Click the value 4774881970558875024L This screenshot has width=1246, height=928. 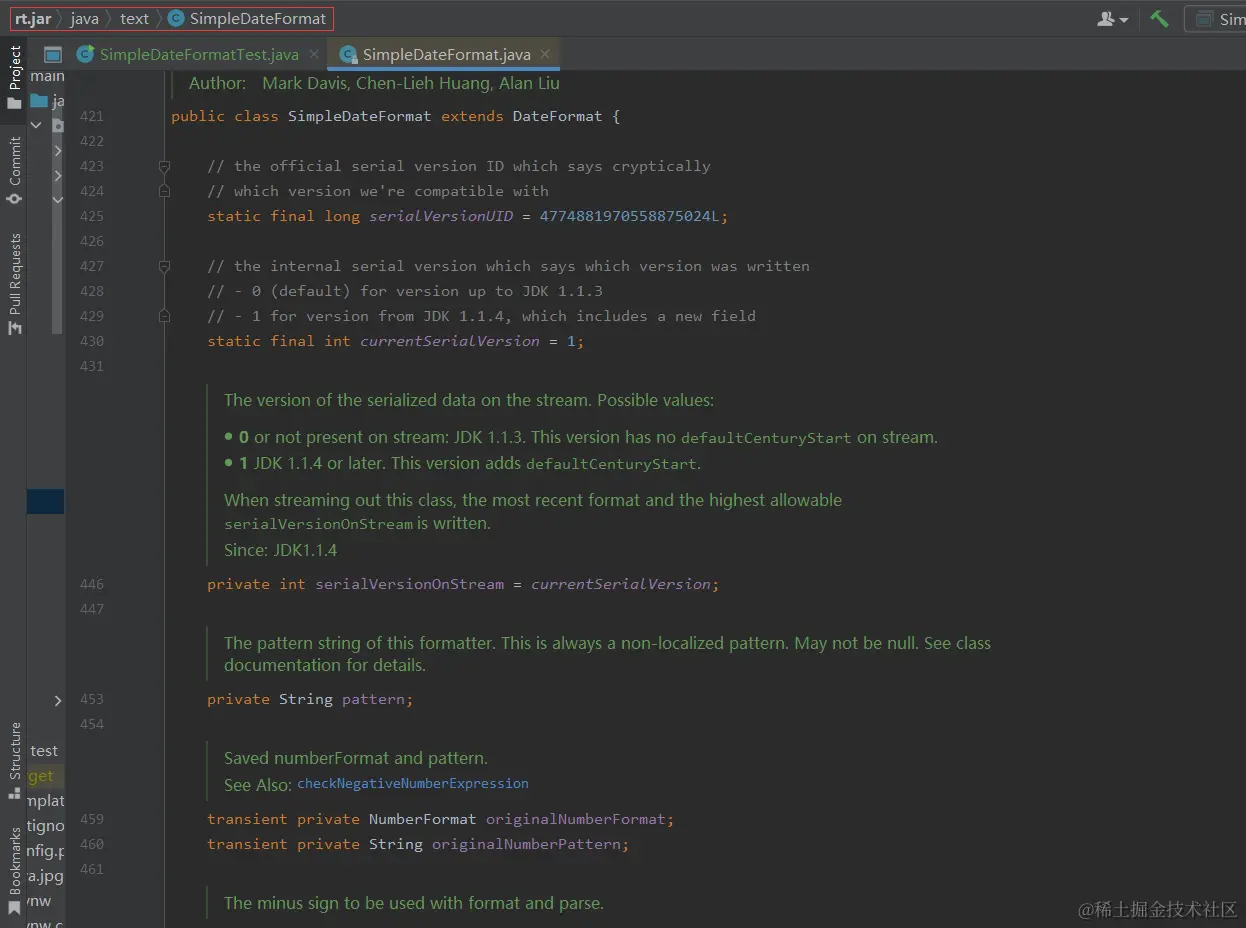coord(629,216)
